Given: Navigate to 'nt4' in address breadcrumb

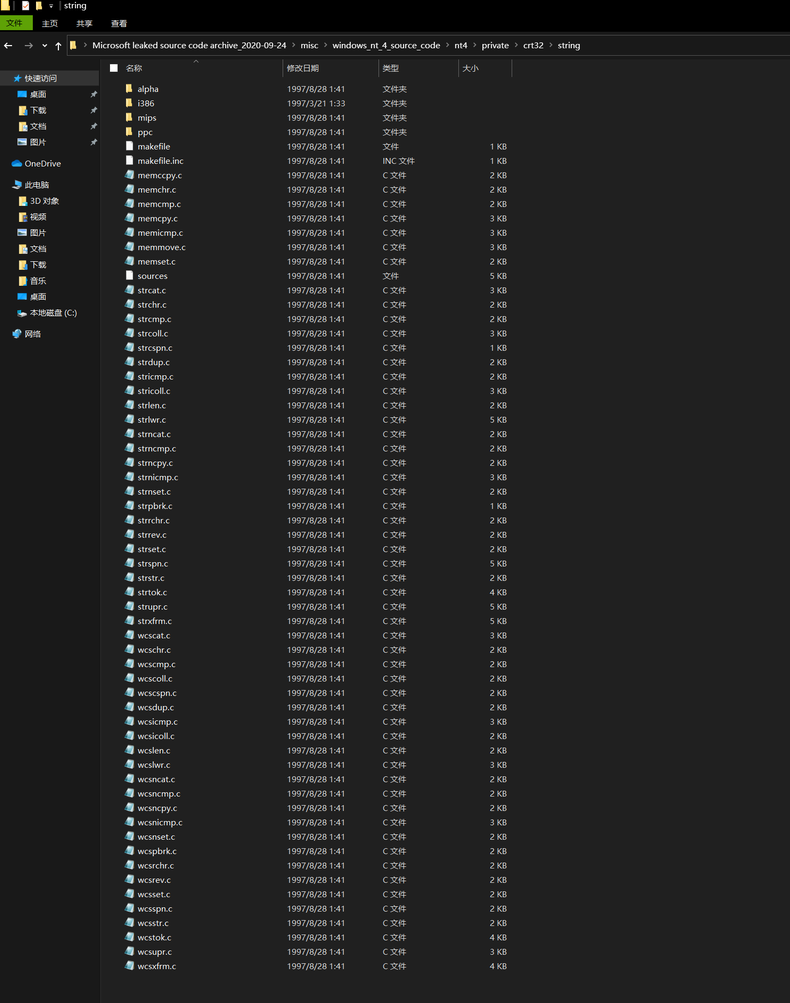Looking at the screenshot, I should [461, 45].
